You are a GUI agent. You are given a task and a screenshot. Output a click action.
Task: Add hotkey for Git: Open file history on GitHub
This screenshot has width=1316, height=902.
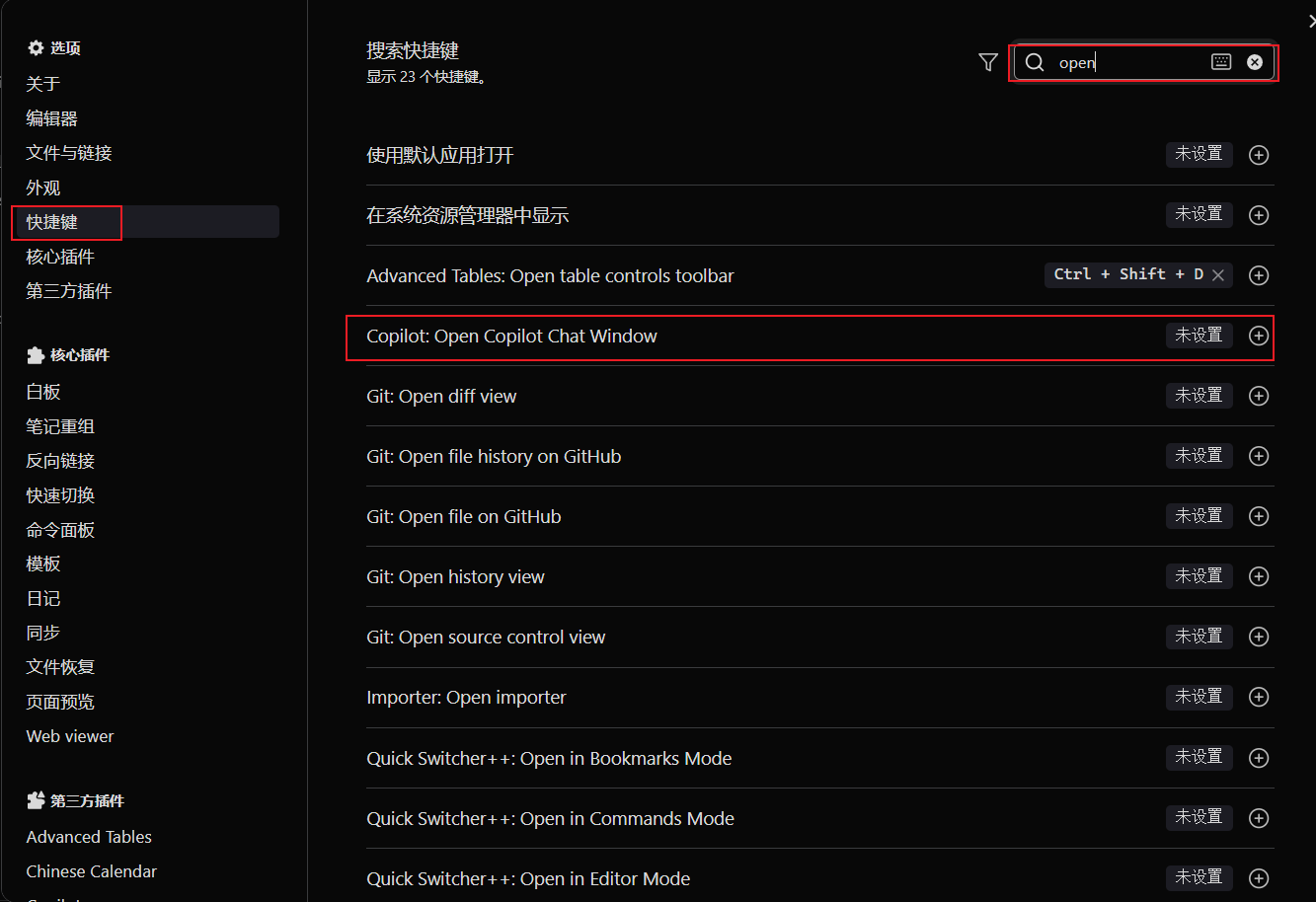click(x=1259, y=456)
